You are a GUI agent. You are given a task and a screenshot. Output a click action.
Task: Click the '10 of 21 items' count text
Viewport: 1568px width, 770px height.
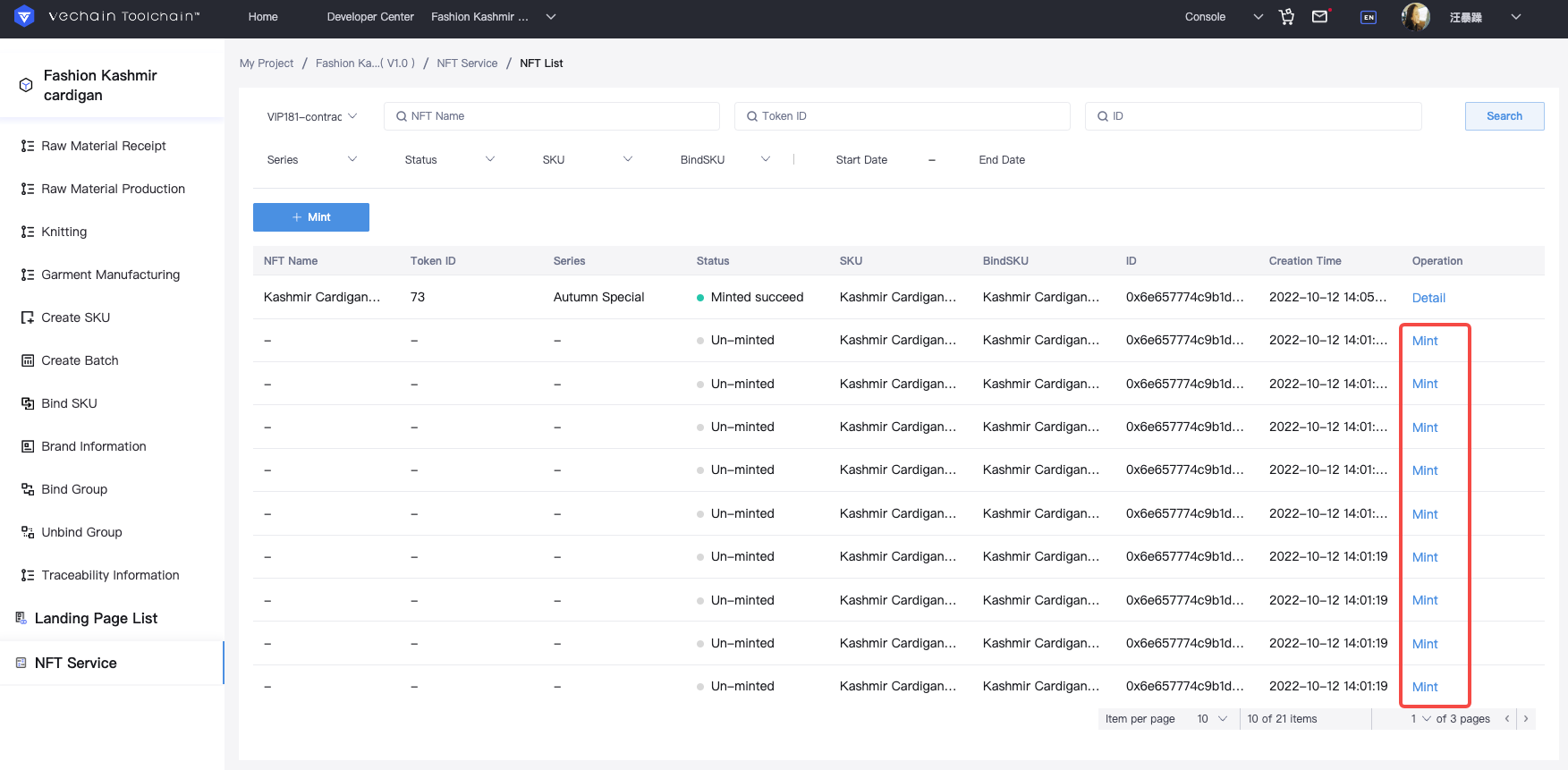1282,719
